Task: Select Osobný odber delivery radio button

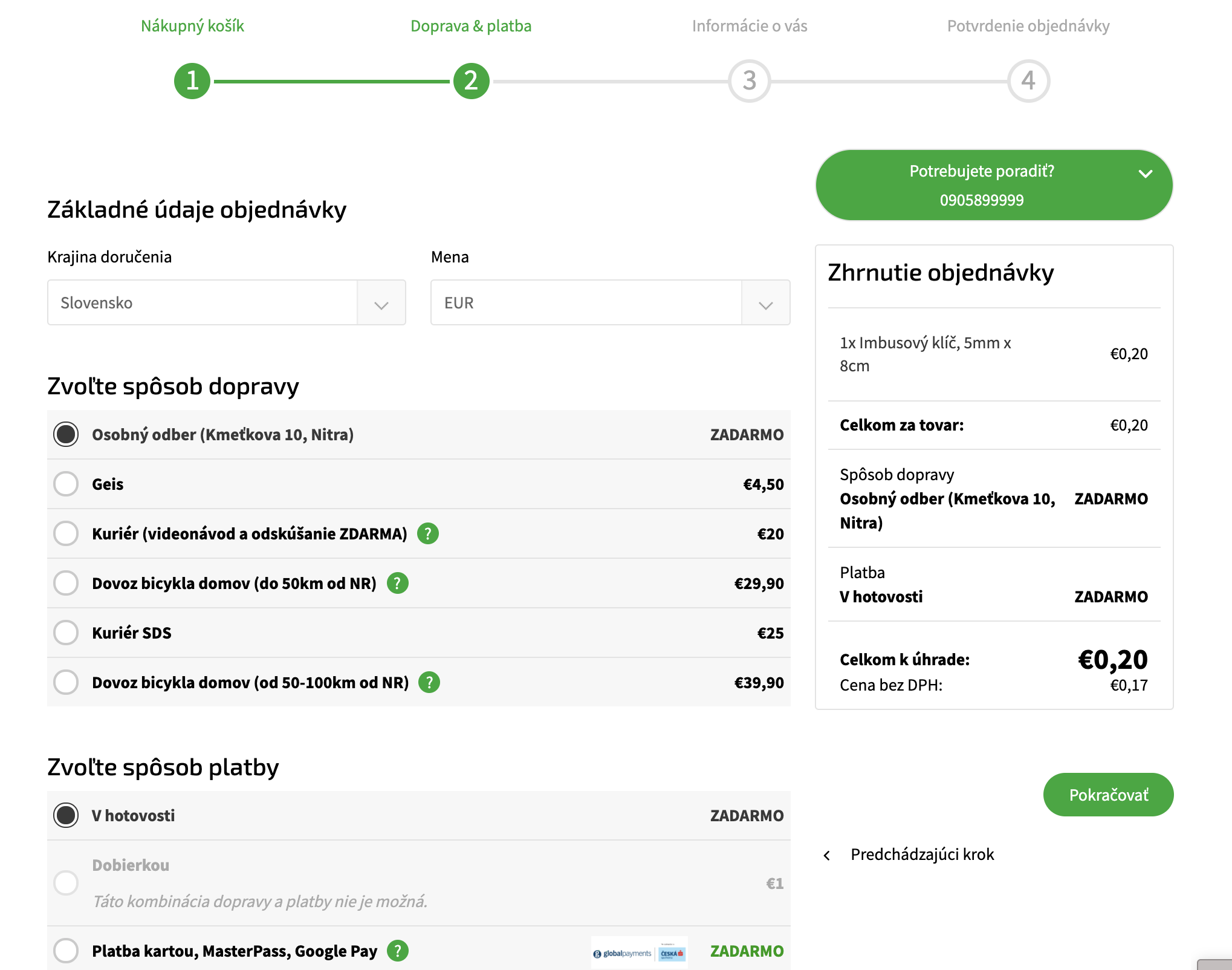Action: pyautogui.click(x=66, y=434)
